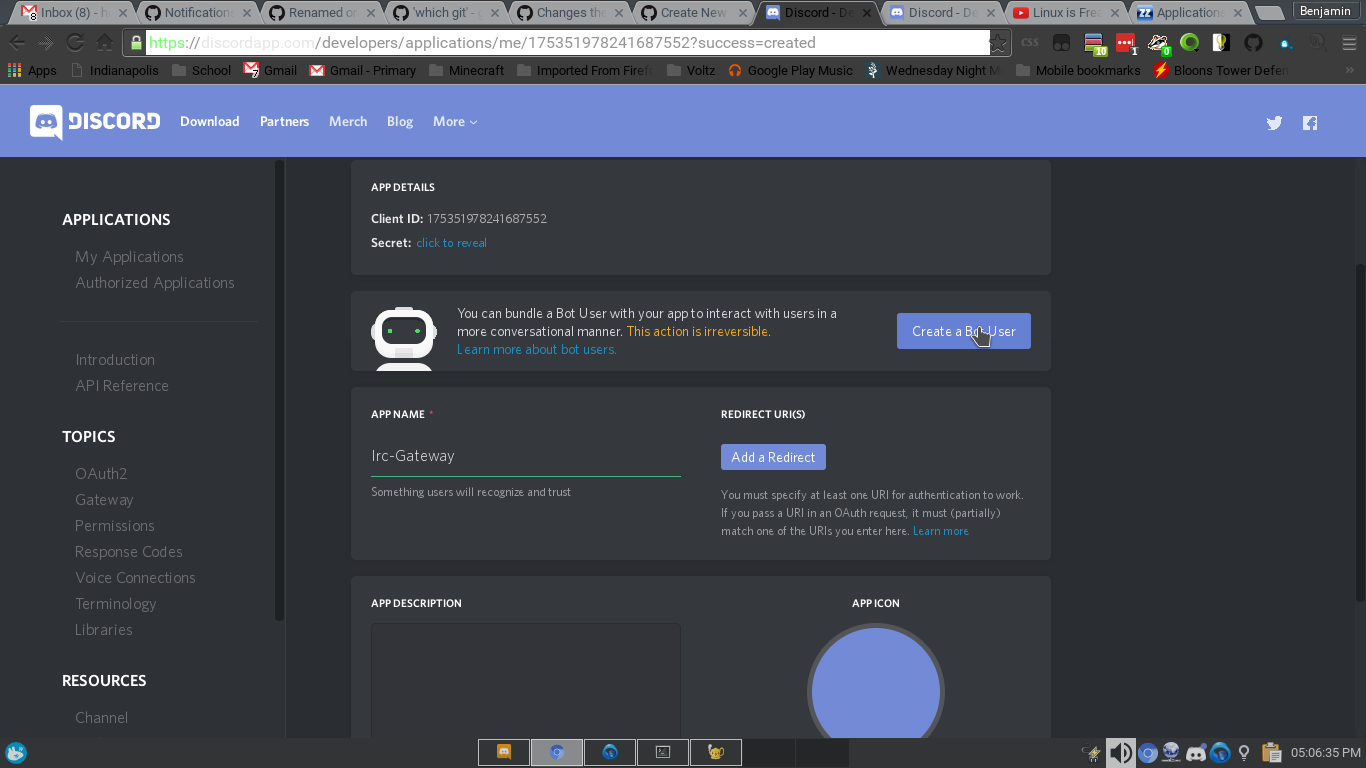The height and width of the screenshot is (768, 1366).
Task: Click the Create a Bot User button
Action: click(964, 331)
